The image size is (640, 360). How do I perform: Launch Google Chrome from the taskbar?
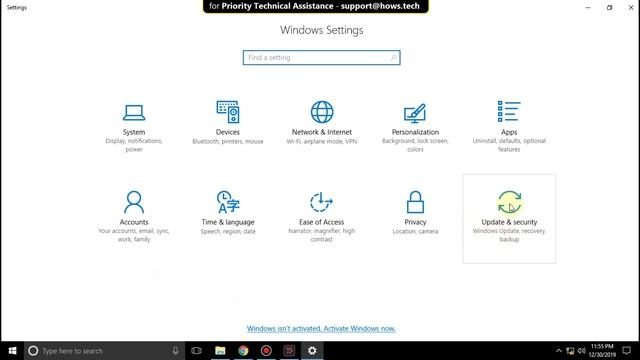pos(243,351)
